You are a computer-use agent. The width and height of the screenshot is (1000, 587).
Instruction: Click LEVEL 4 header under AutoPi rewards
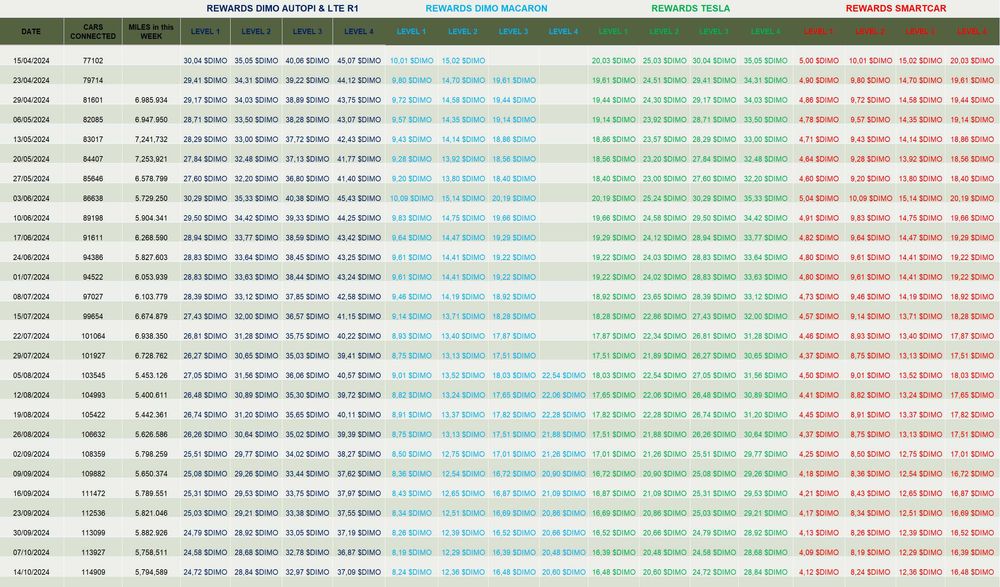tap(359, 31)
